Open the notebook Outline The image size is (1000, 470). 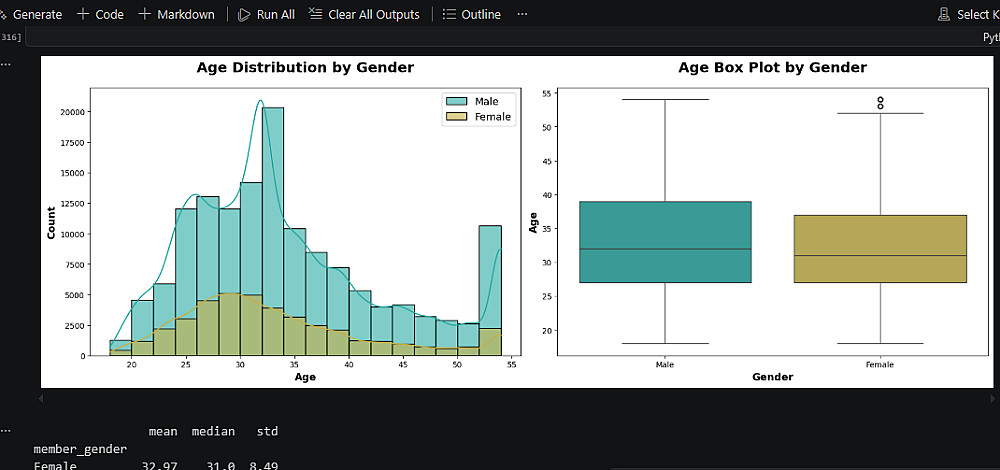tap(471, 14)
